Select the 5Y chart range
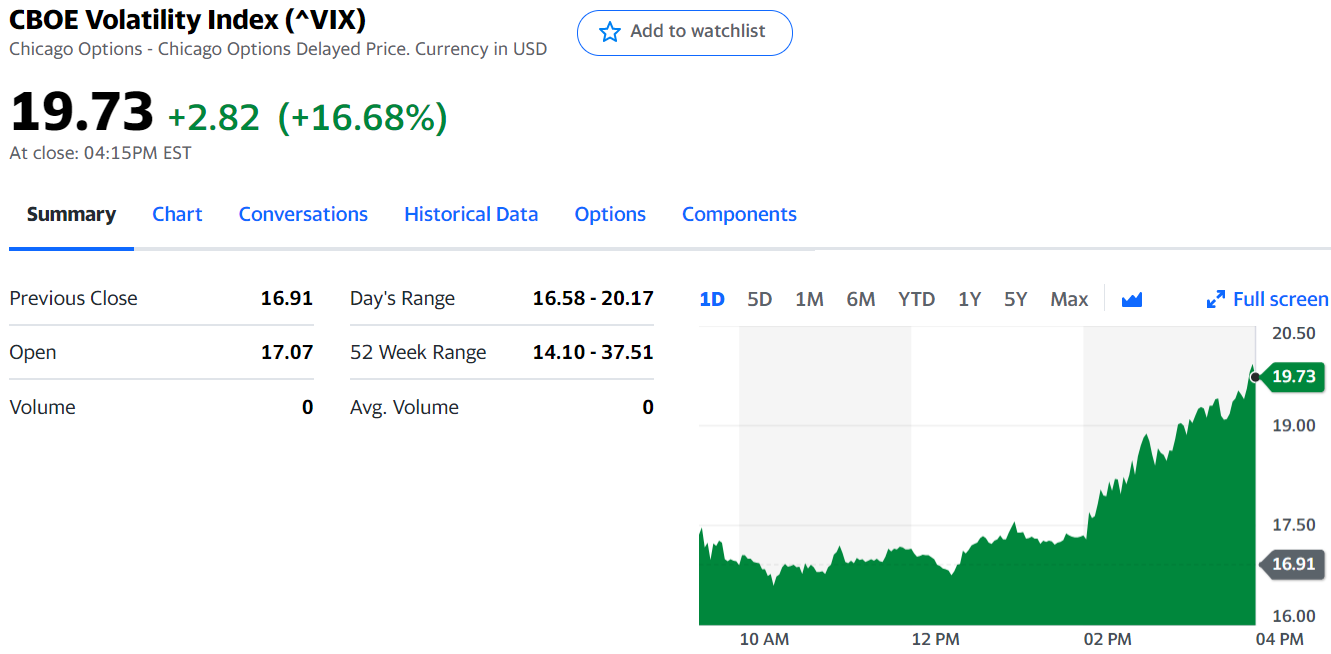1331x654 pixels. pos(1016,299)
